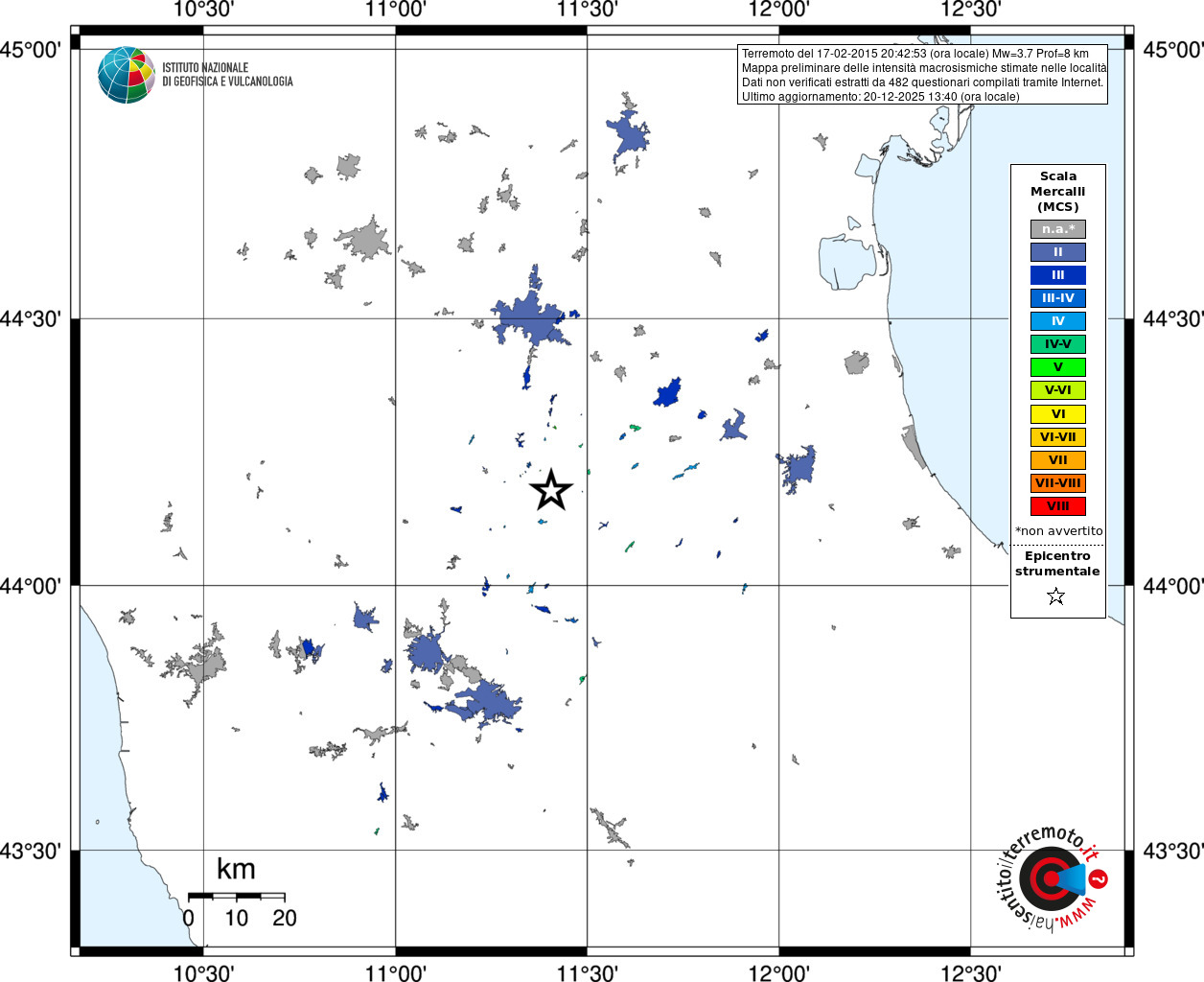Viewport: 1204px width, 982px height.
Task: Click the top 12°30' longitude label
Action: tap(970, 10)
